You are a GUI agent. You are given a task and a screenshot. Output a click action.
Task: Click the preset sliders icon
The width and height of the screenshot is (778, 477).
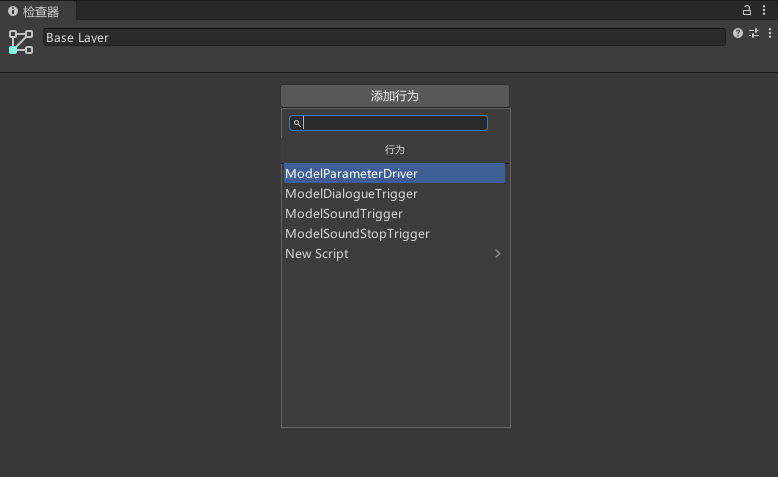[x=754, y=33]
